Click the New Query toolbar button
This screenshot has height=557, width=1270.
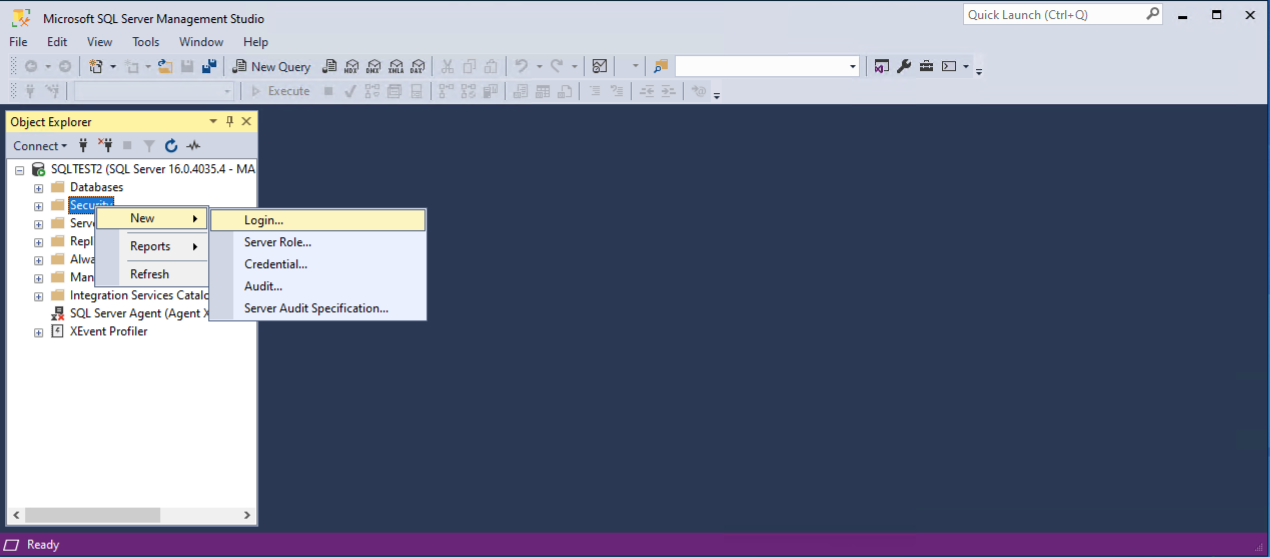[272, 66]
